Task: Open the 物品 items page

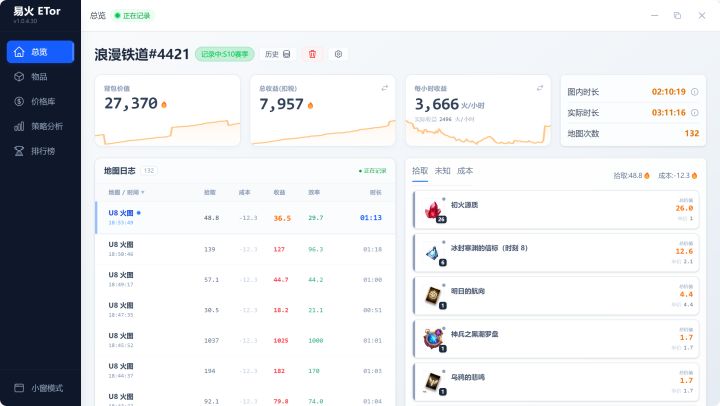Action: 40,77
